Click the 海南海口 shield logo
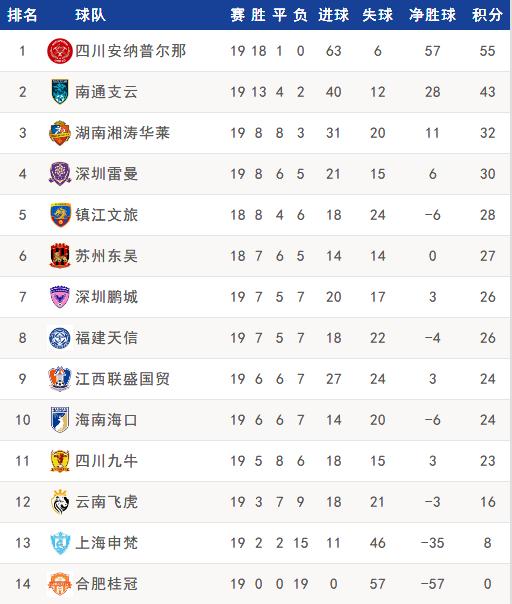 (x=60, y=419)
